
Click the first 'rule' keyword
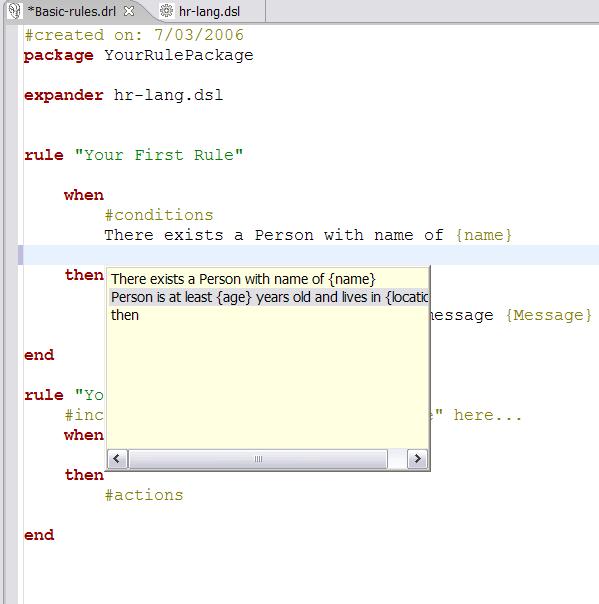pos(44,155)
